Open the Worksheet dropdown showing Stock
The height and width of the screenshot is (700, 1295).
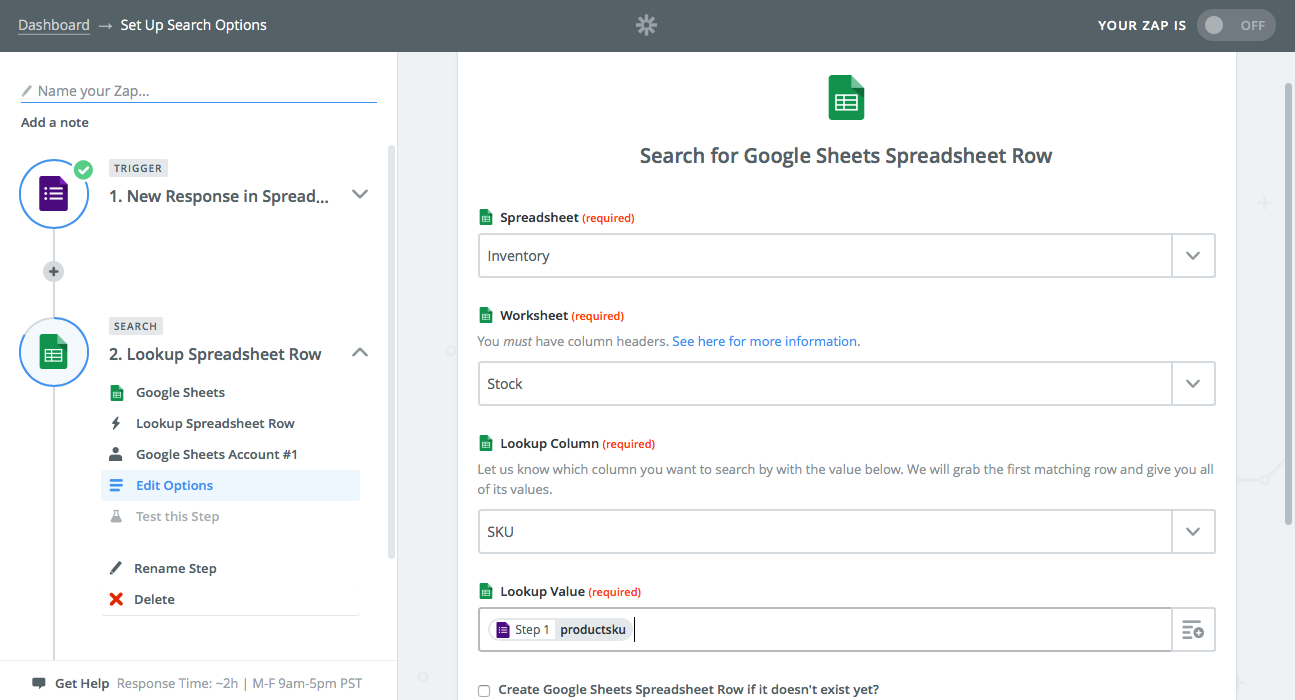point(845,384)
